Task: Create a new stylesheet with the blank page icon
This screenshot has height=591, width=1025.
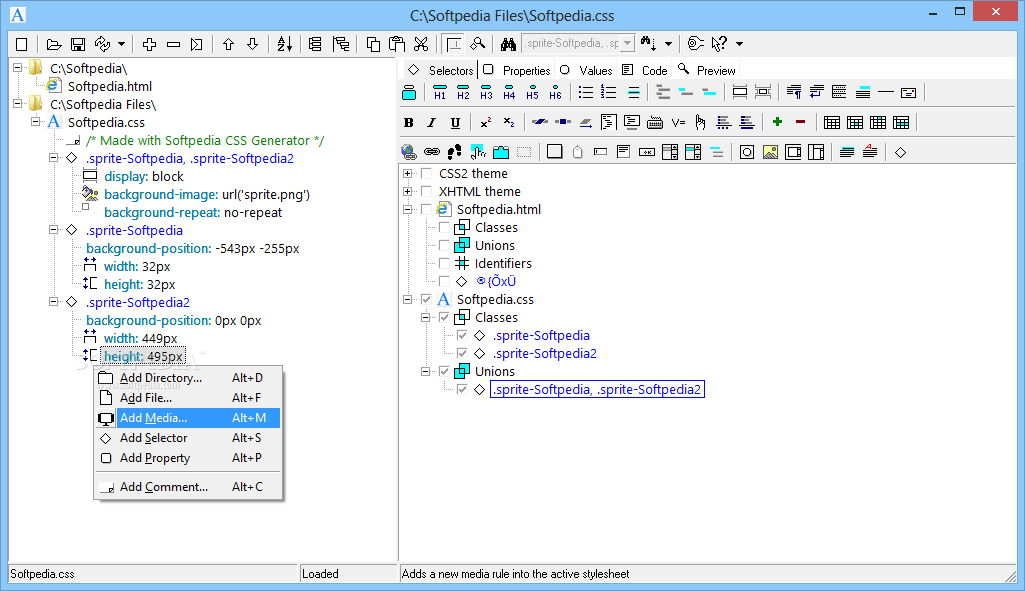Action: [x=22, y=44]
